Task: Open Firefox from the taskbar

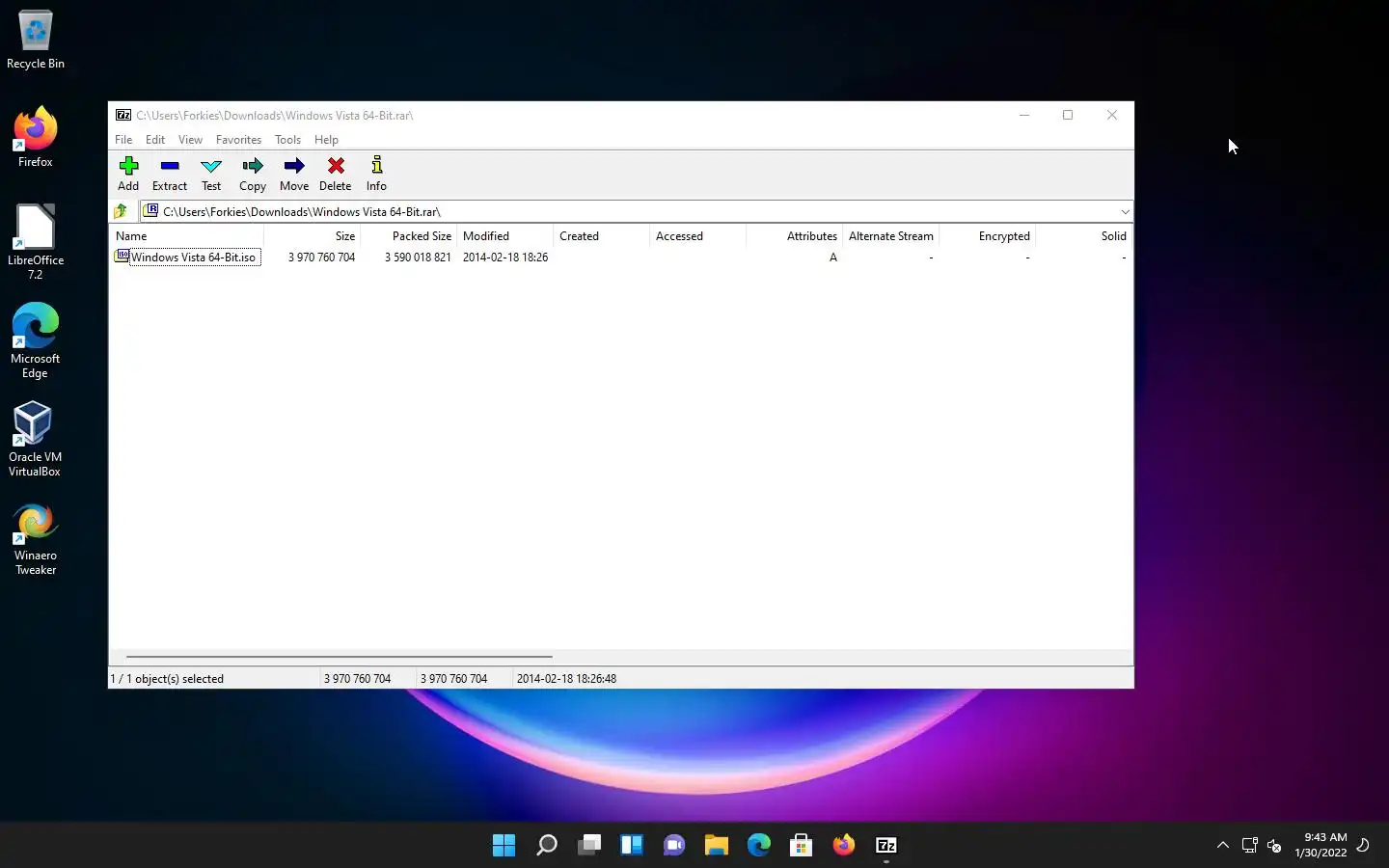Action: pyautogui.click(x=844, y=846)
